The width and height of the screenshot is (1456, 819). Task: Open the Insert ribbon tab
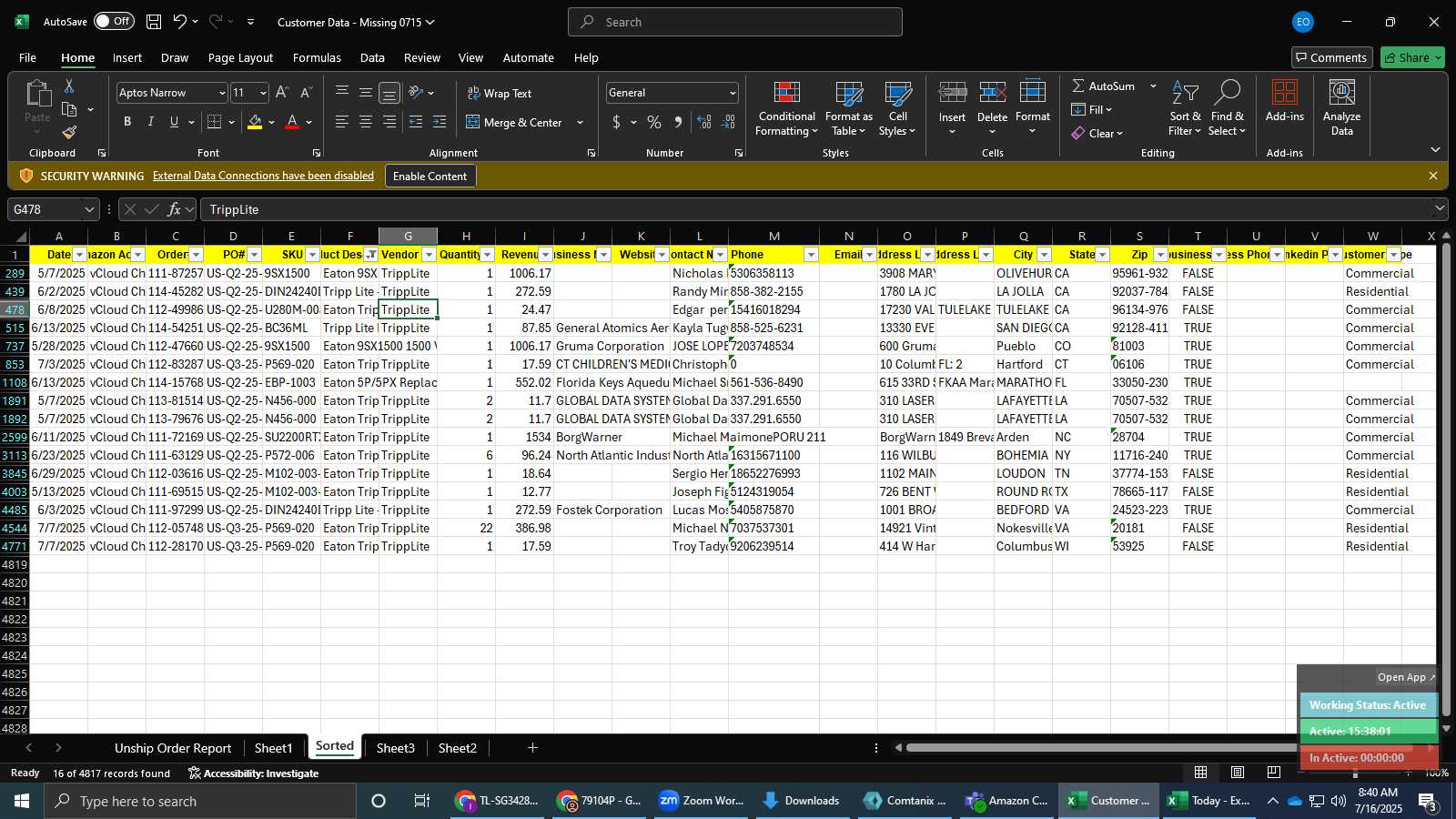click(127, 57)
